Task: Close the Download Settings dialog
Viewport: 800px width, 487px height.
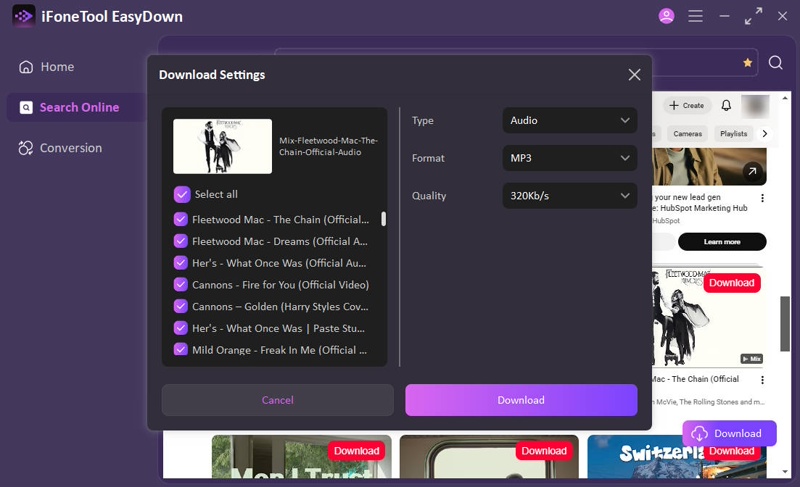Action: [x=634, y=75]
